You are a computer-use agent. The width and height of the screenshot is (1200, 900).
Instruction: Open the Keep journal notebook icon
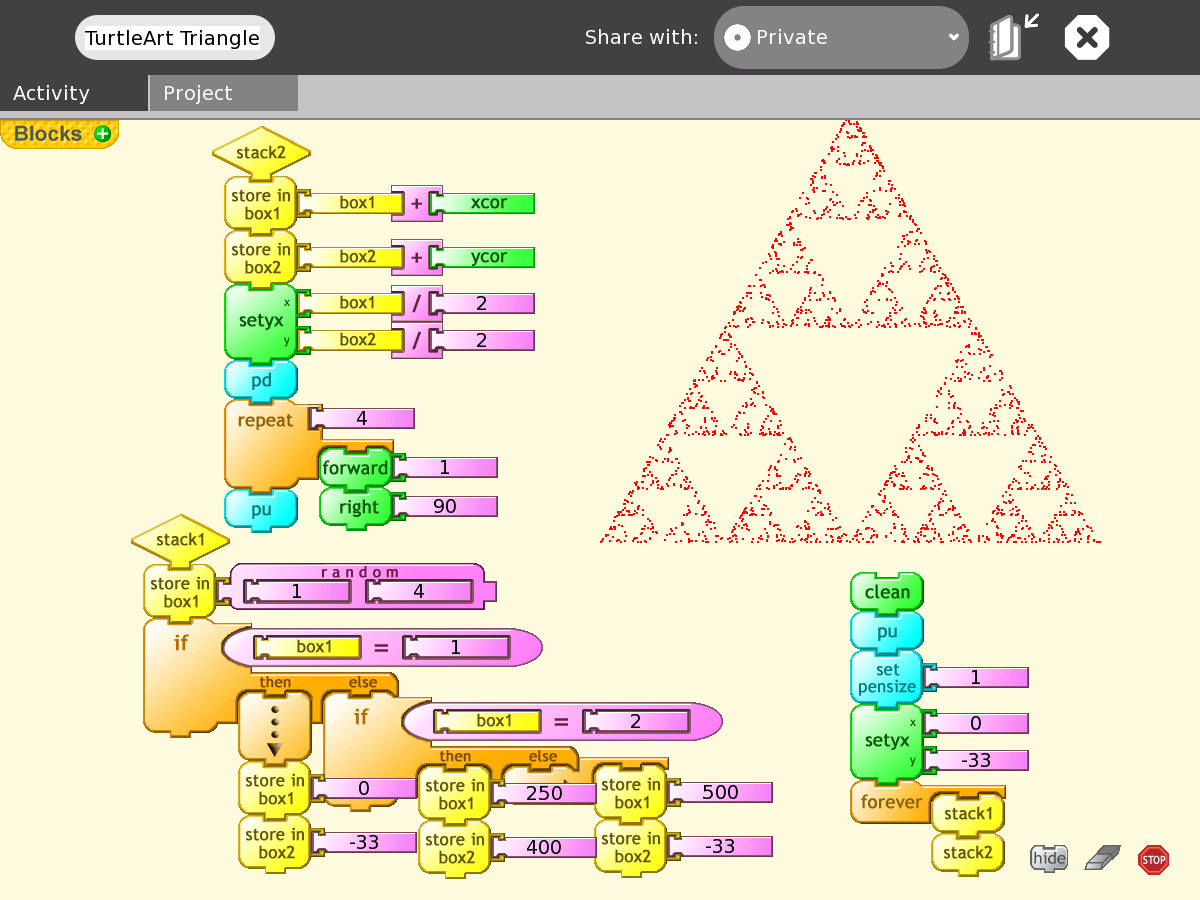[1011, 38]
